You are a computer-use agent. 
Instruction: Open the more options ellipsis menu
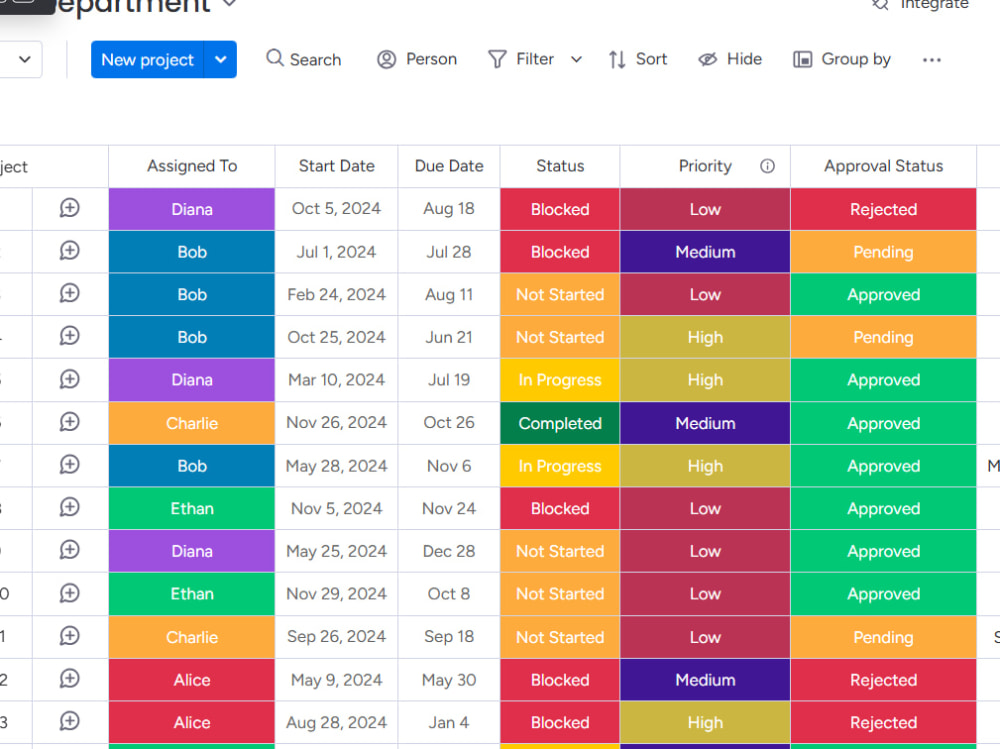(x=932, y=59)
